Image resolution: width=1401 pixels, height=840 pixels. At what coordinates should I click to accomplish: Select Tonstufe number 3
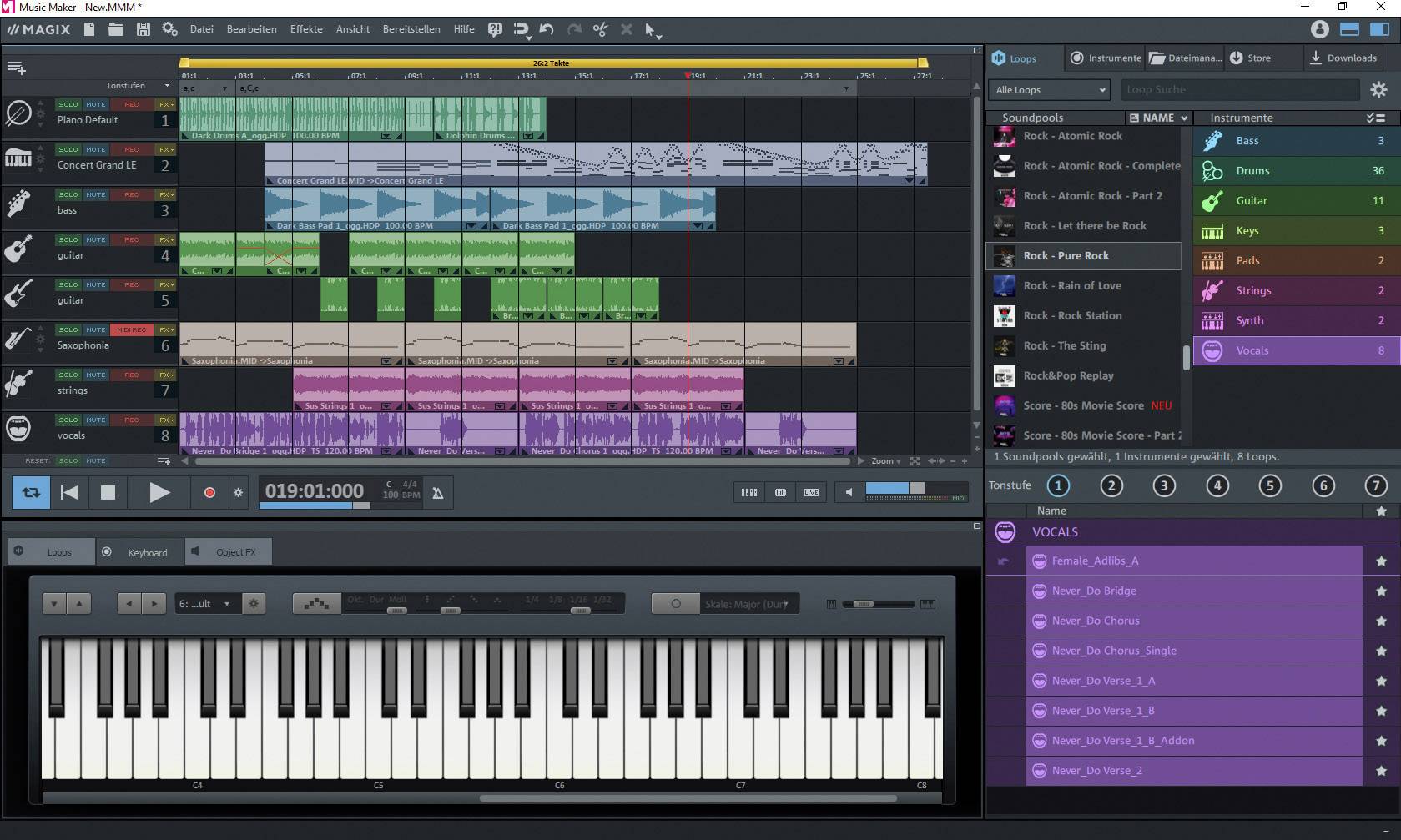tap(1164, 485)
